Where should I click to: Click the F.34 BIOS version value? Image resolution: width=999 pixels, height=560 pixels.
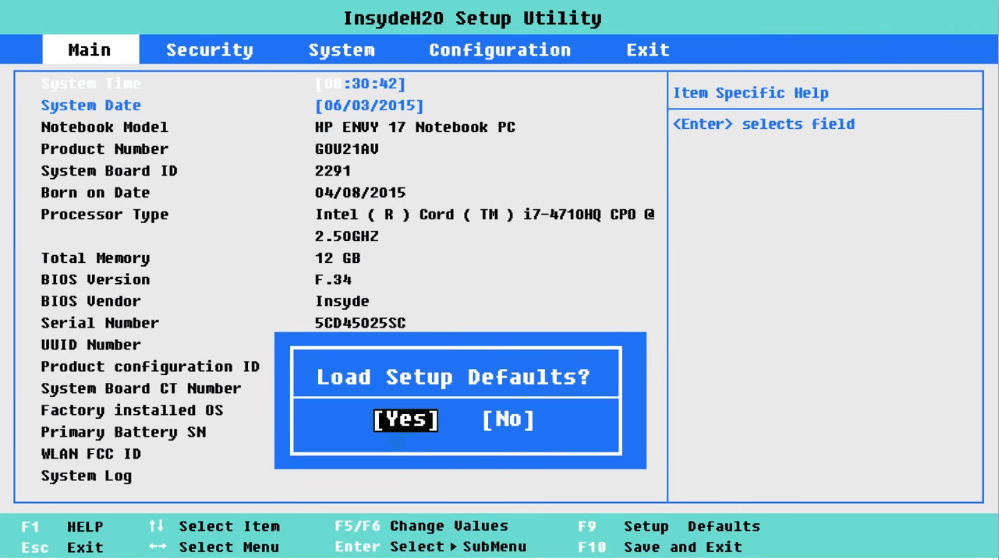pos(333,279)
